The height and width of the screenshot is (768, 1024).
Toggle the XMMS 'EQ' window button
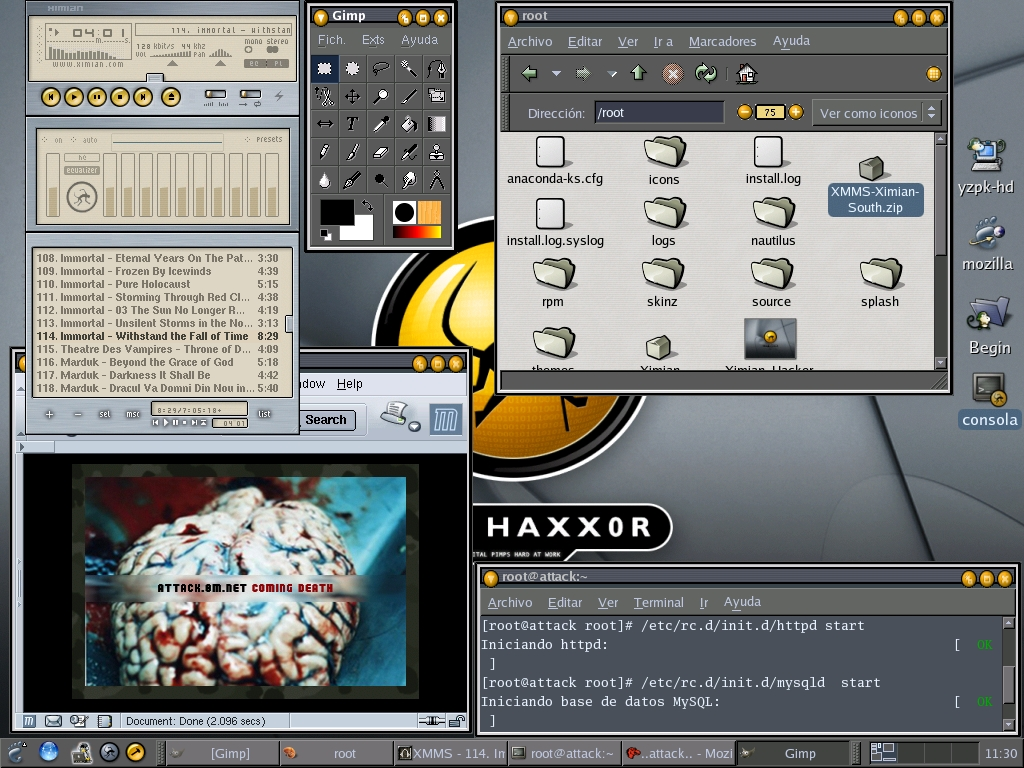[x=254, y=63]
